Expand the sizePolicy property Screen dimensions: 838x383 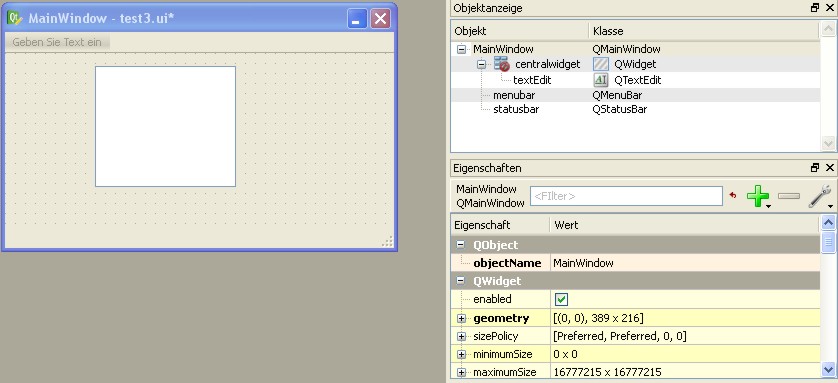[x=461, y=337]
